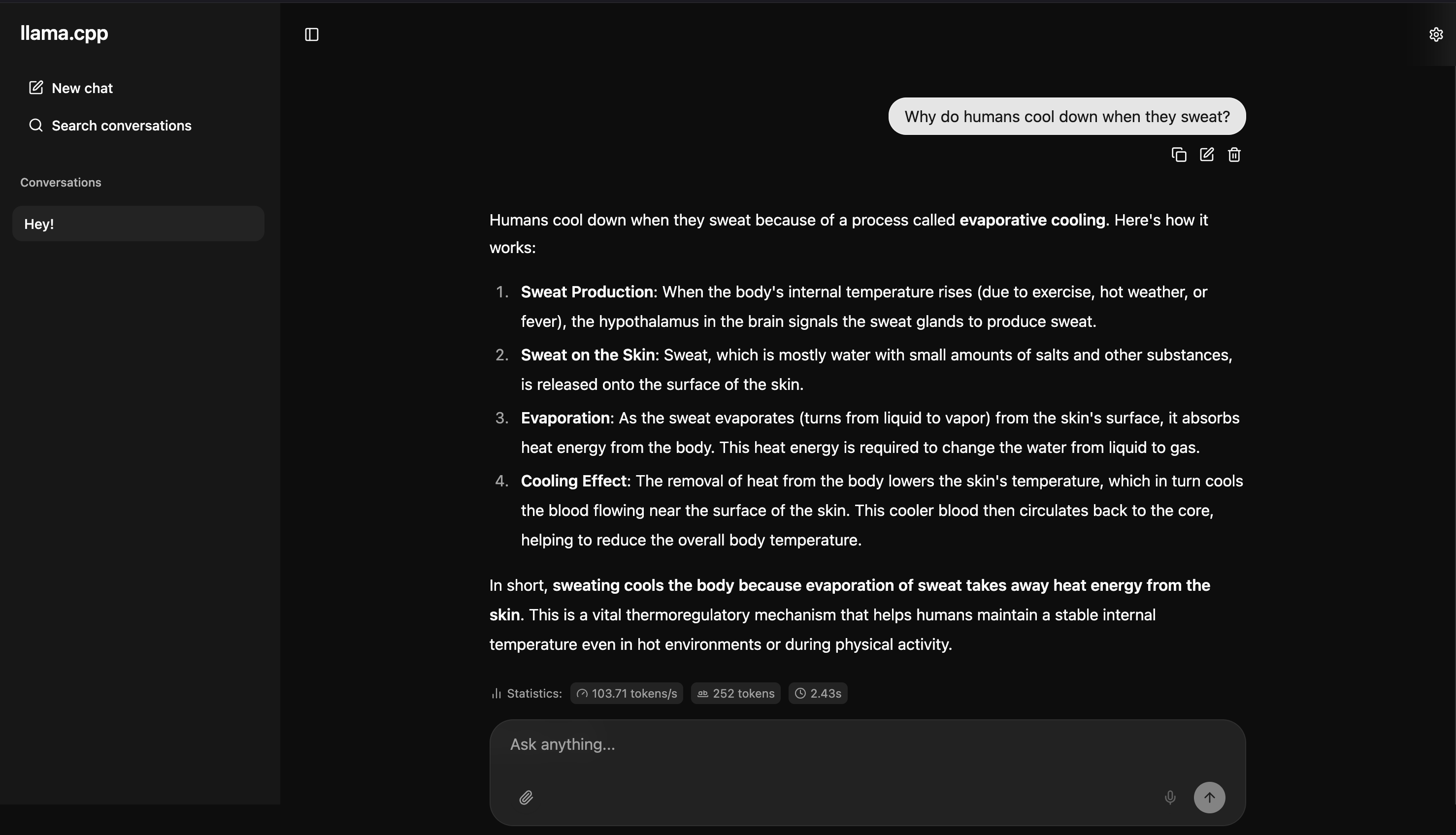Open Search conversations
This screenshot has width=1456, height=835.
pos(122,126)
